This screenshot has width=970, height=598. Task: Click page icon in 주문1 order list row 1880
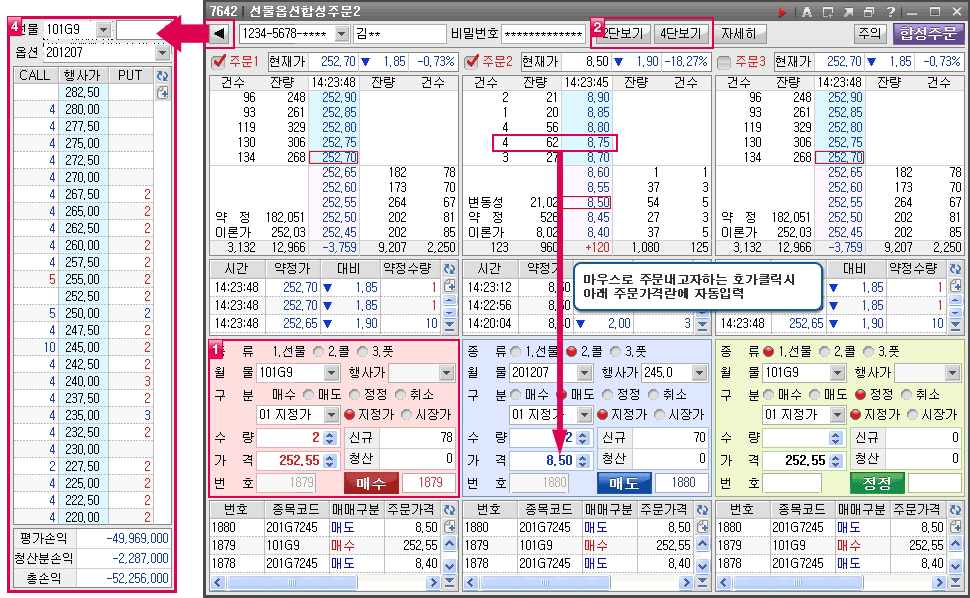(x=450, y=527)
